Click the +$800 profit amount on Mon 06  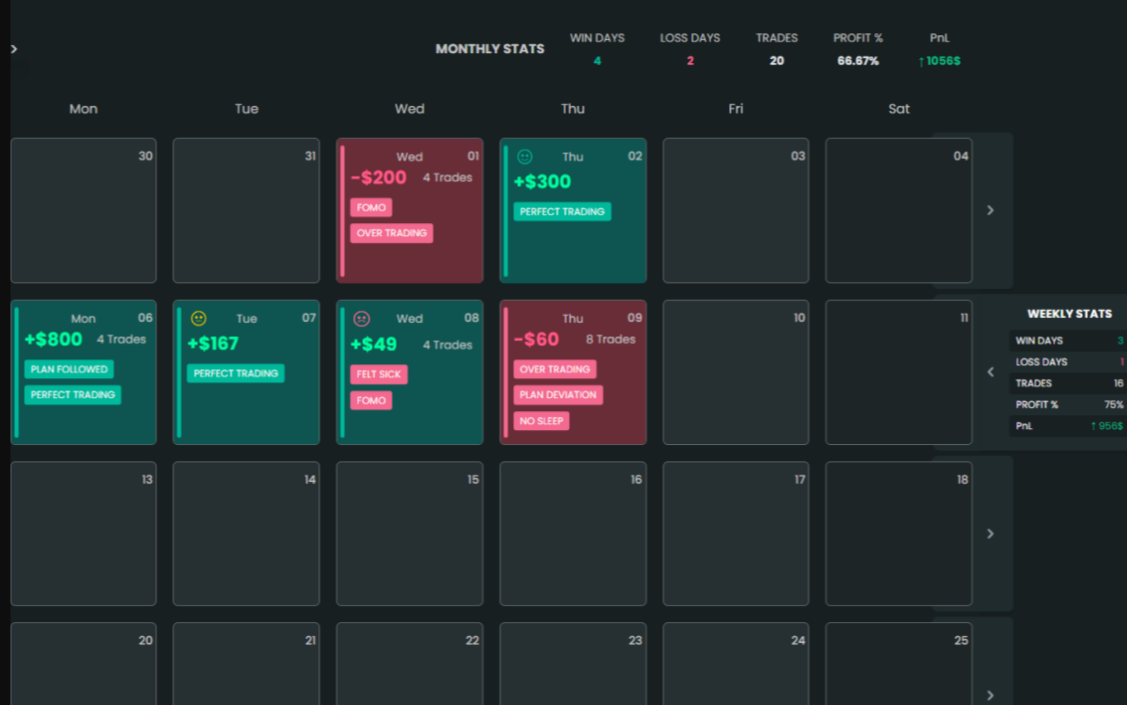(x=53, y=339)
